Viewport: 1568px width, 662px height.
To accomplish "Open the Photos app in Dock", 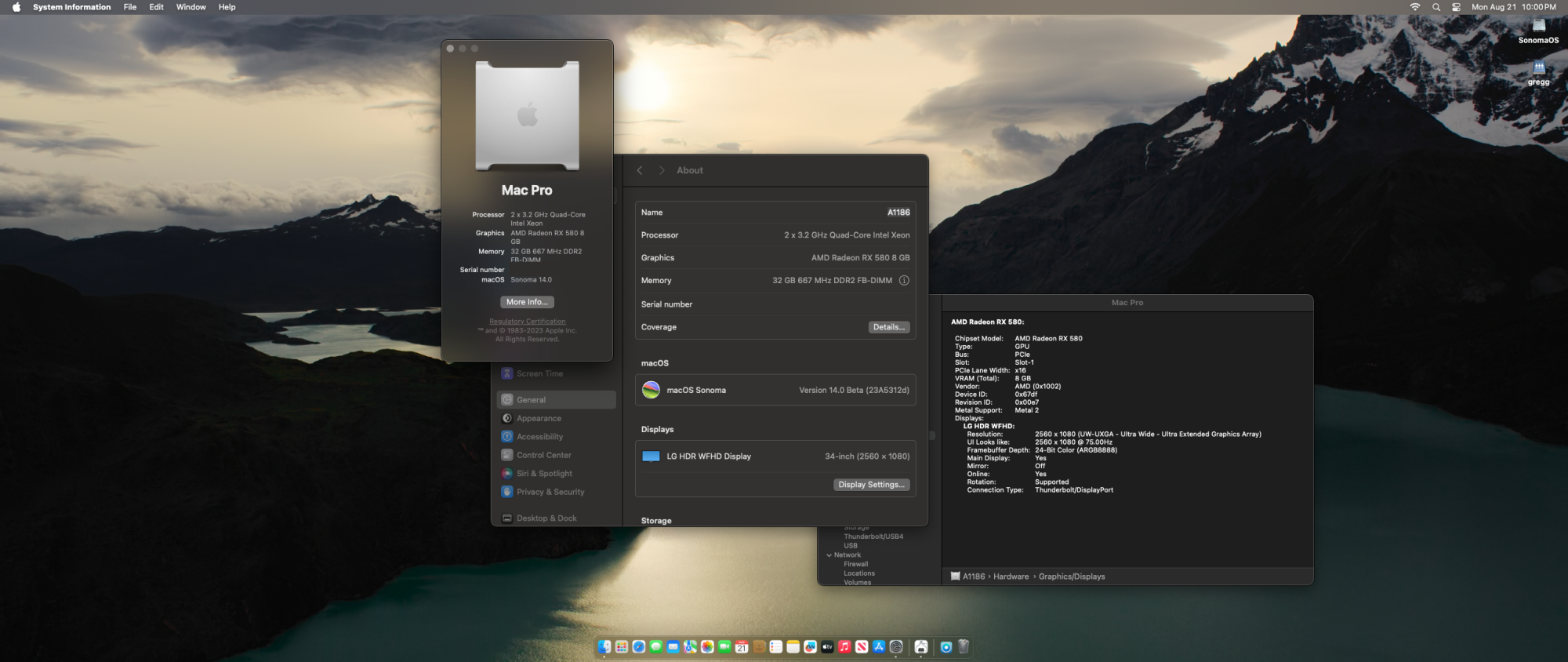I will click(707, 647).
